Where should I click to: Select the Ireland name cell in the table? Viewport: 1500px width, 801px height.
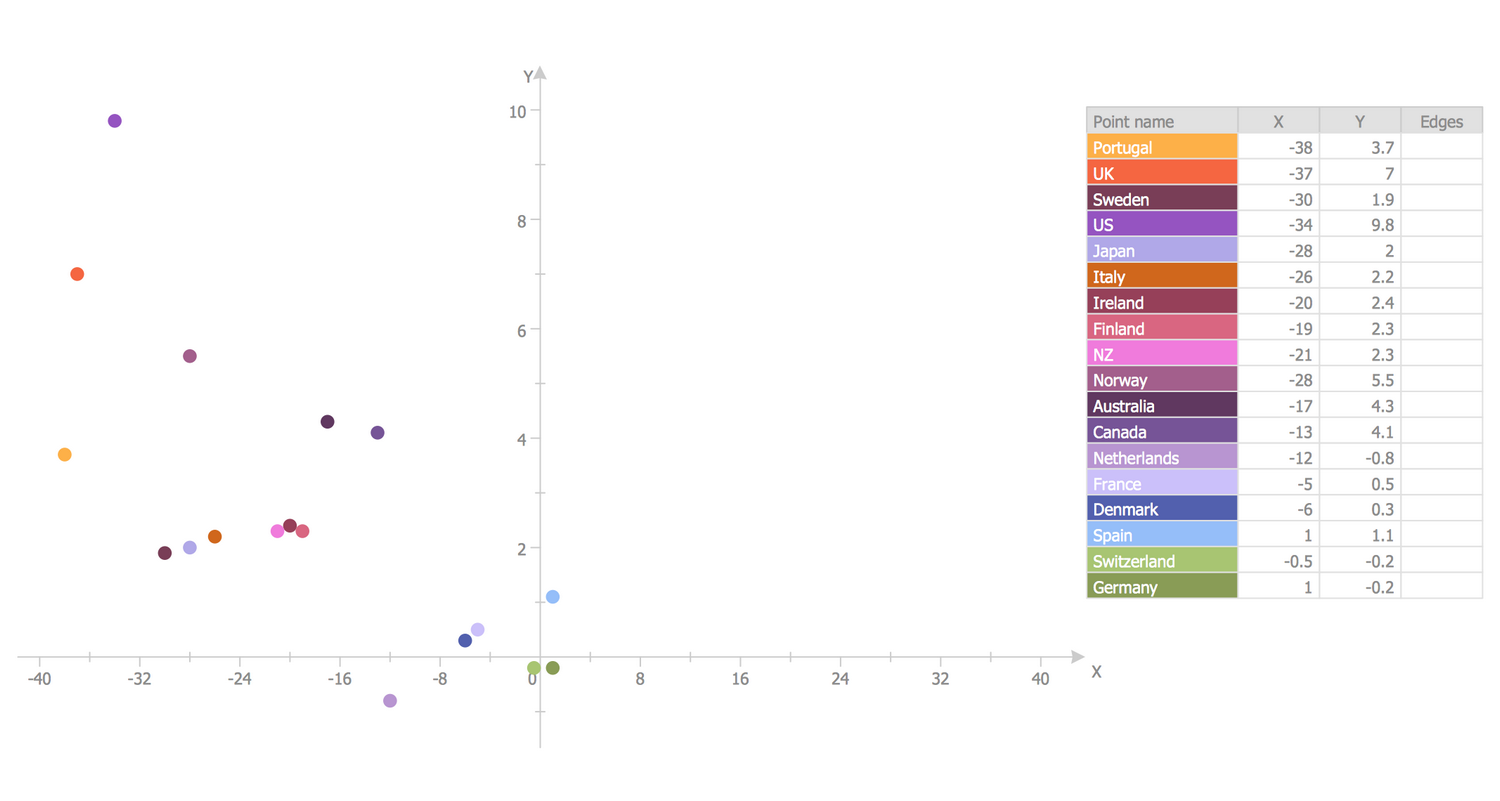tap(1162, 302)
